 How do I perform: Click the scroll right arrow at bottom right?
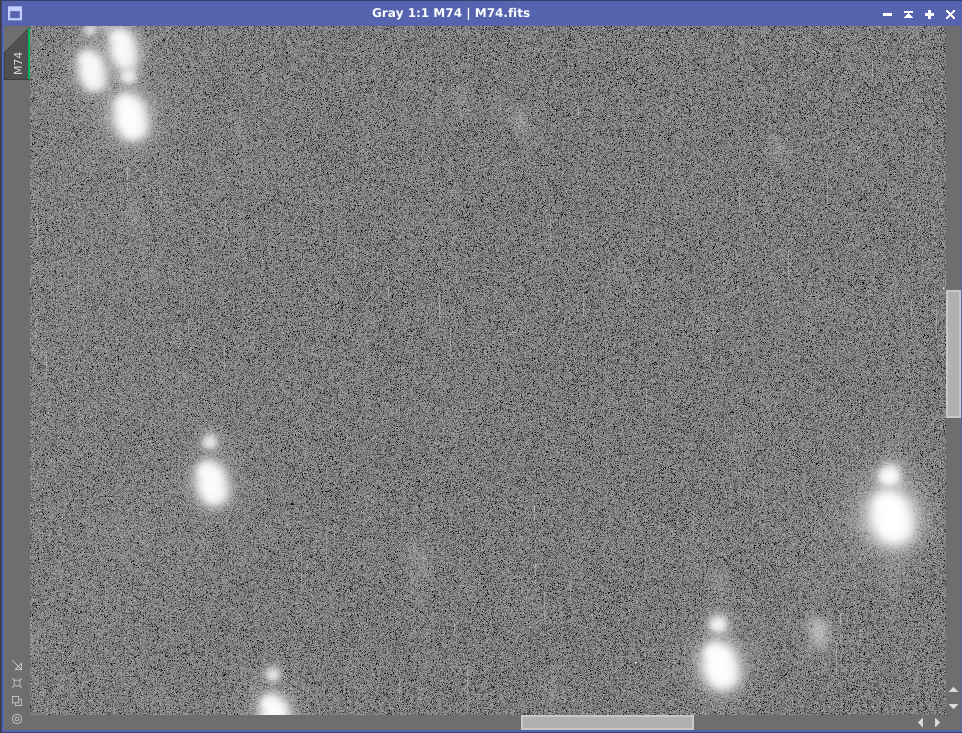pyautogui.click(x=937, y=723)
